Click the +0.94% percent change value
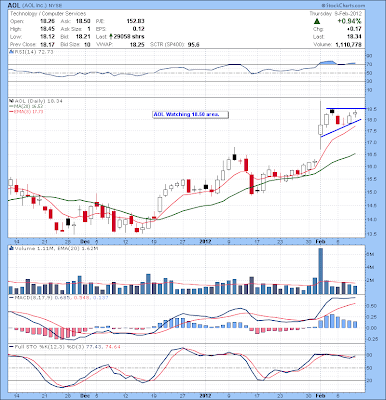This screenshot has height=400, width=386. 349,21
